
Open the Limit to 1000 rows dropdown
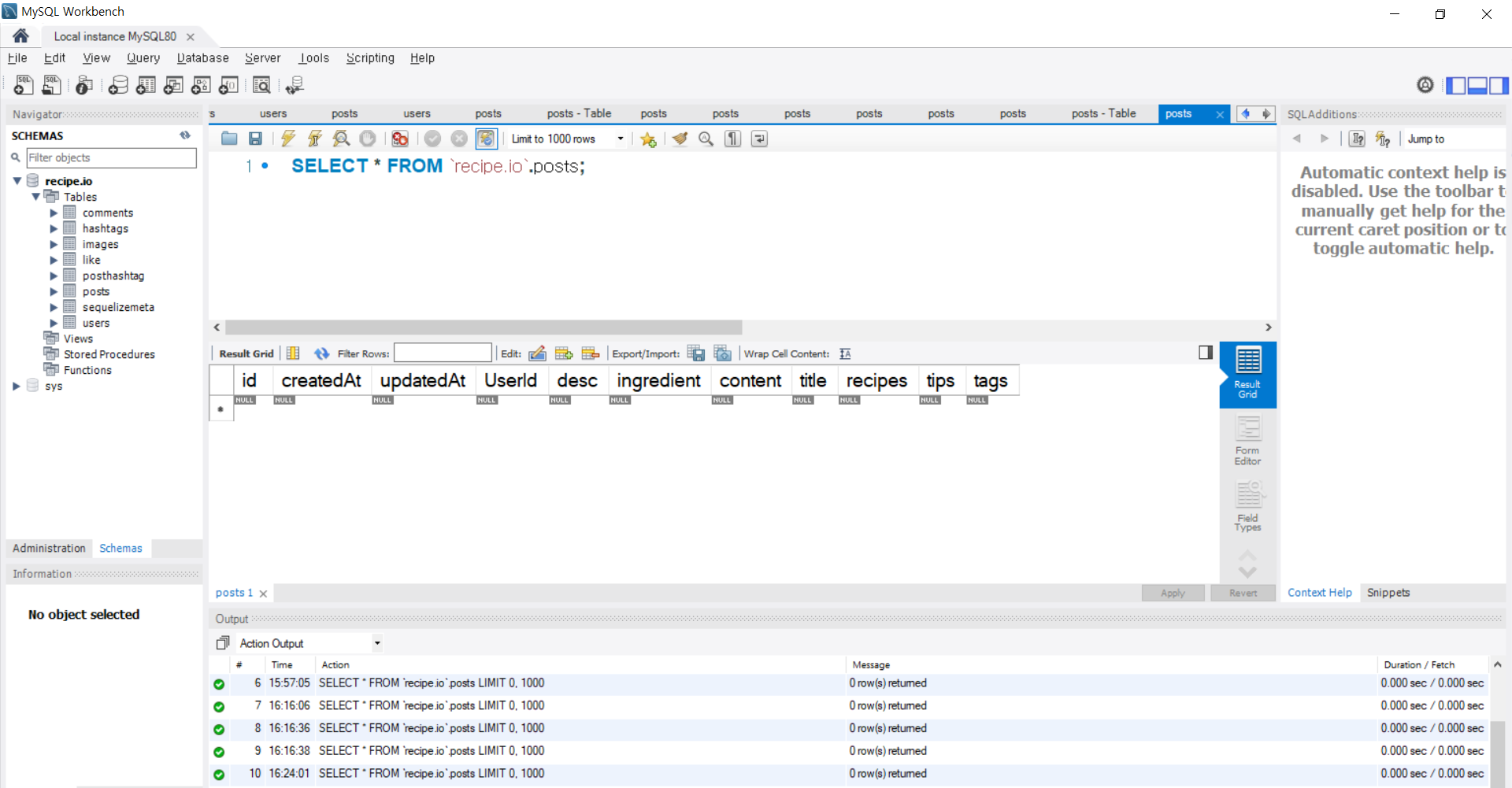point(621,139)
